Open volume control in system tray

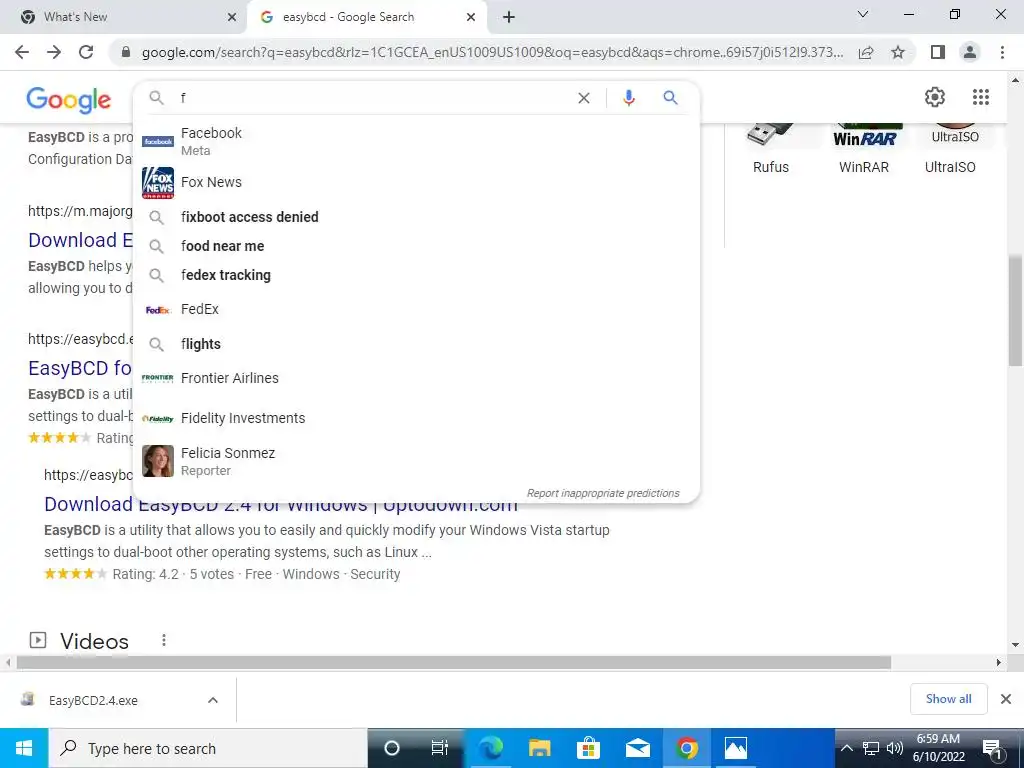coord(895,748)
